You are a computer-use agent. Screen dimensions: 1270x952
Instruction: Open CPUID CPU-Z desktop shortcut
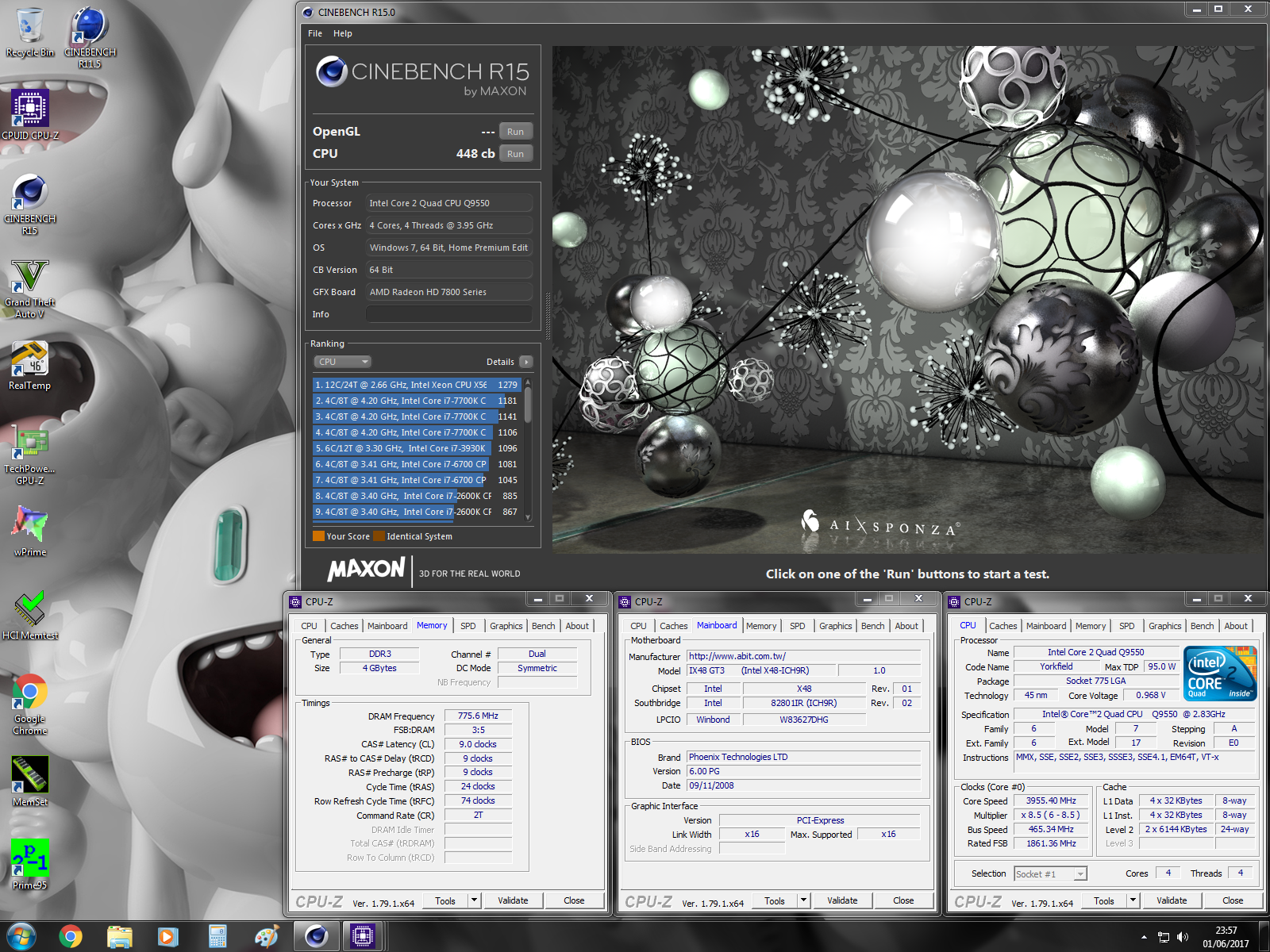[30, 115]
